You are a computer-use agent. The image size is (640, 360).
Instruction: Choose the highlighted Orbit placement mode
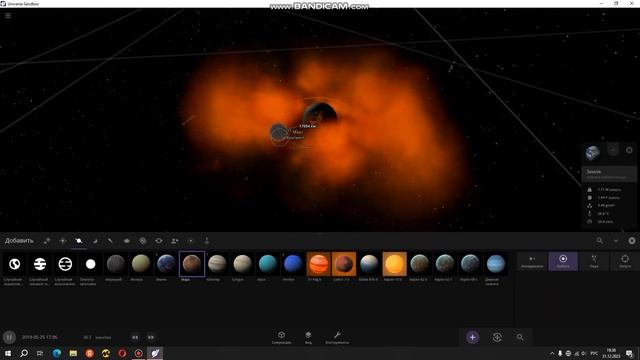point(563,261)
